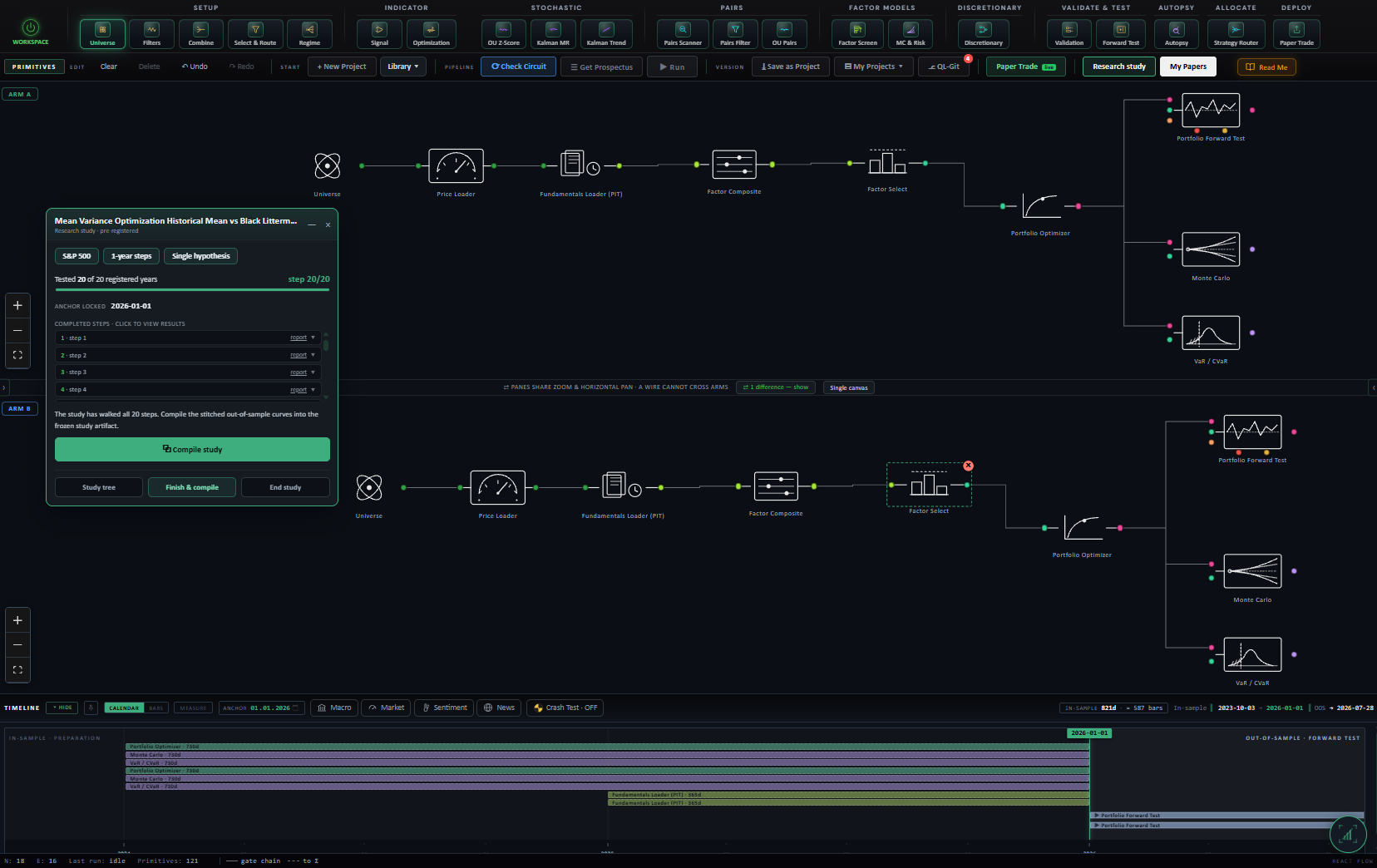The image size is (1377, 868).
Task: Open the Research study tab
Action: click(1119, 67)
